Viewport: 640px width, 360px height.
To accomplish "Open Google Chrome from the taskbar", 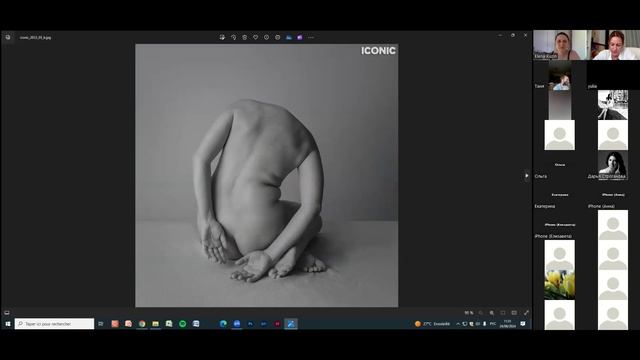I will [x=142, y=324].
